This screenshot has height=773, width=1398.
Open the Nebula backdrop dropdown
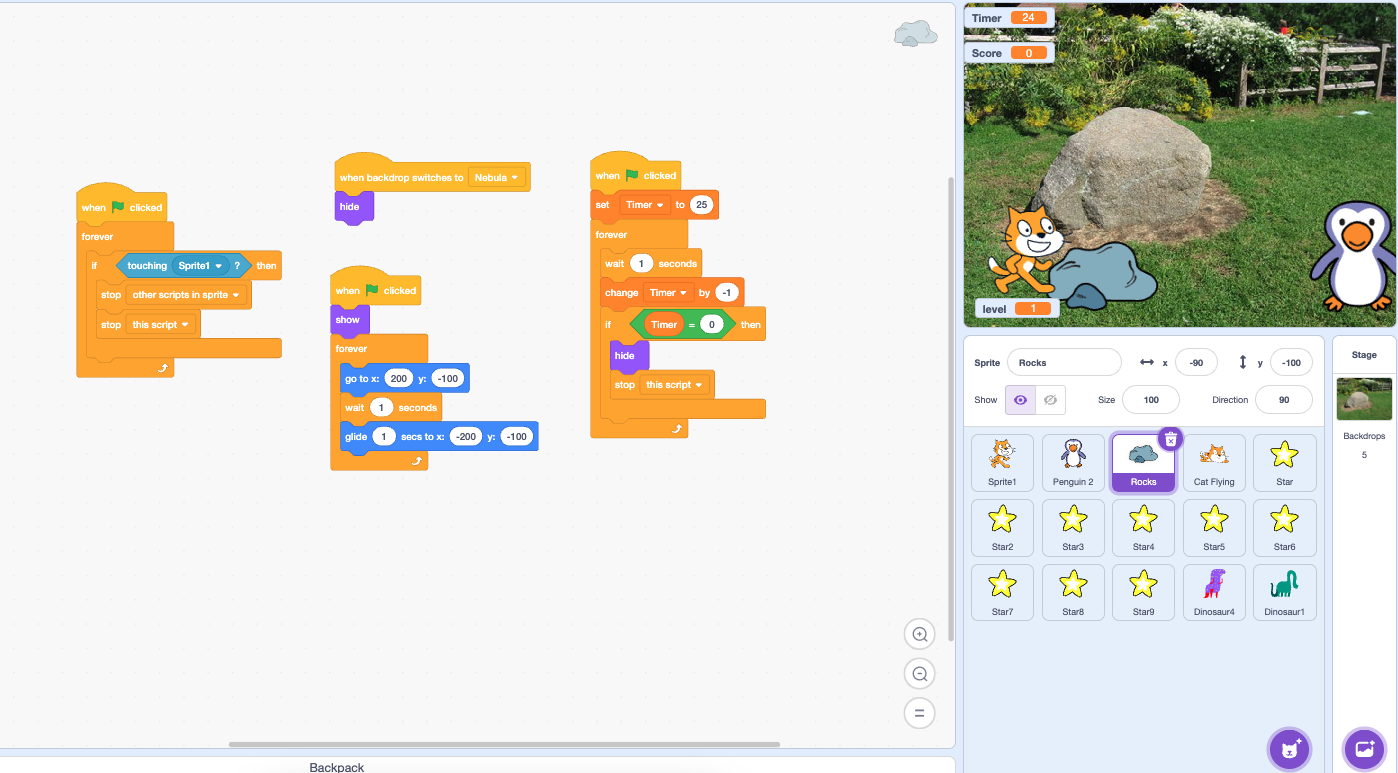click(x=497, y=177)
